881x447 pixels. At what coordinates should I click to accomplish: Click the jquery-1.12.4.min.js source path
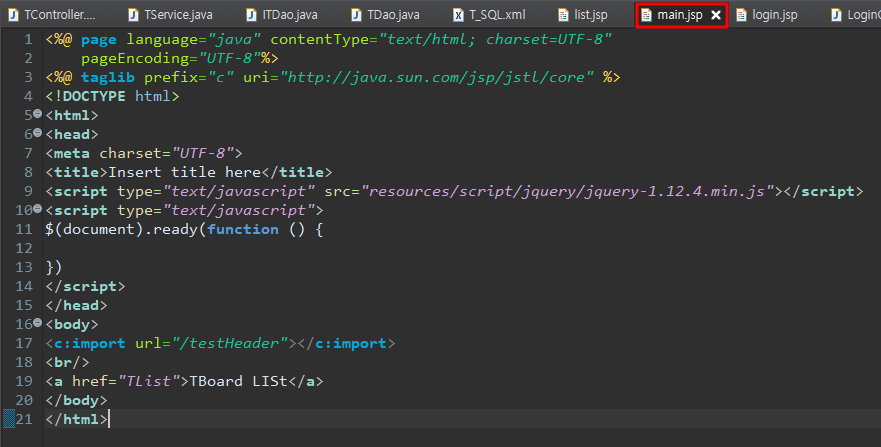click(568, 191)
